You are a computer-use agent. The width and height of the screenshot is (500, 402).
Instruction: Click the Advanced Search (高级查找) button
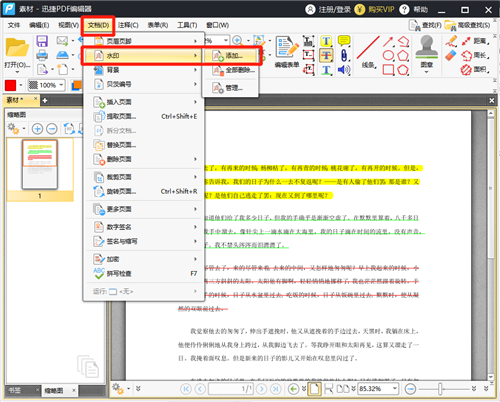coord(468,25)
